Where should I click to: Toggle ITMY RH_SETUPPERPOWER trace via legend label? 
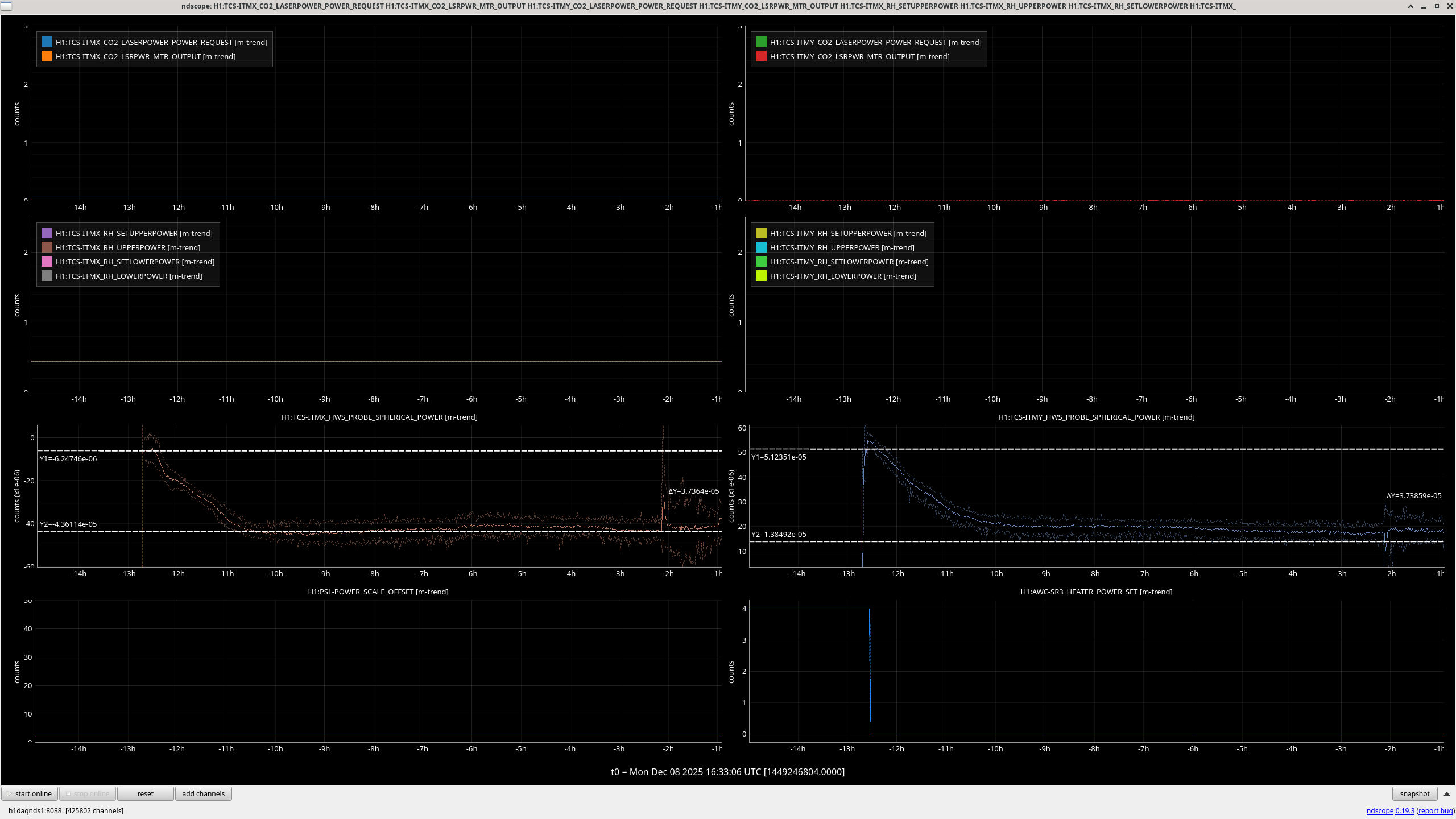(848, 233)
